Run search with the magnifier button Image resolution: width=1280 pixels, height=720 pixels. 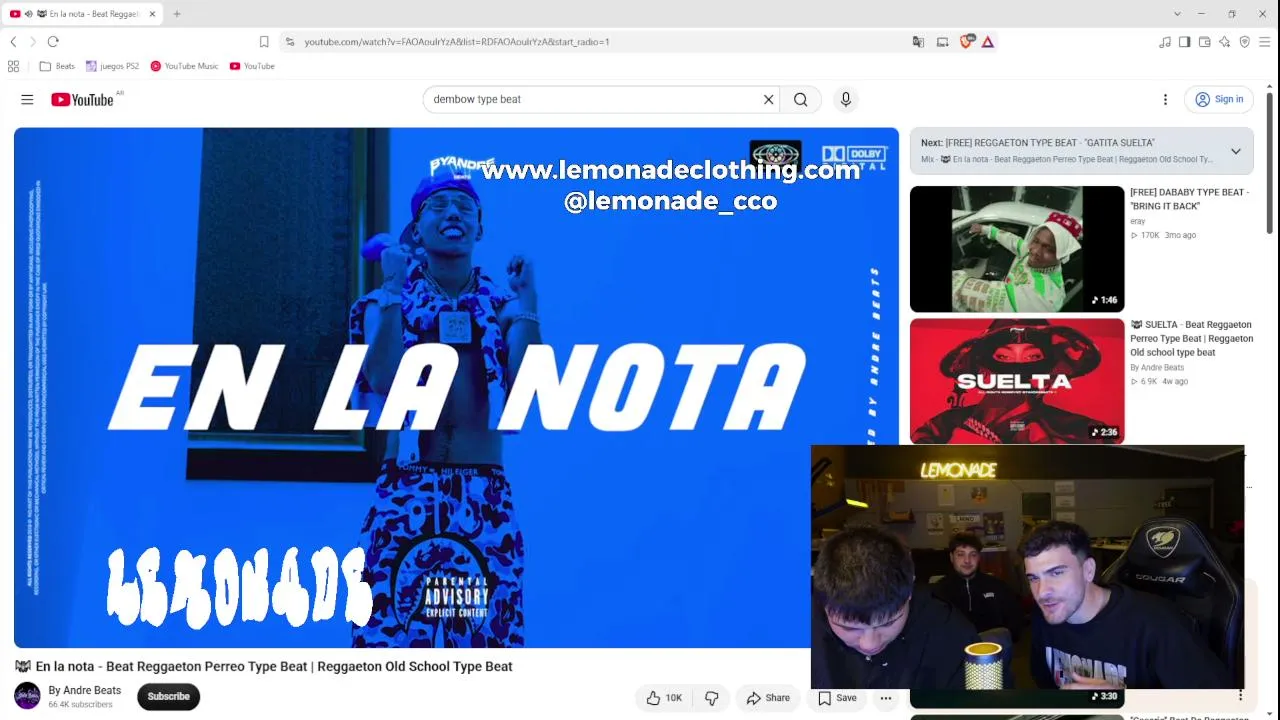(x=800, y=99)
